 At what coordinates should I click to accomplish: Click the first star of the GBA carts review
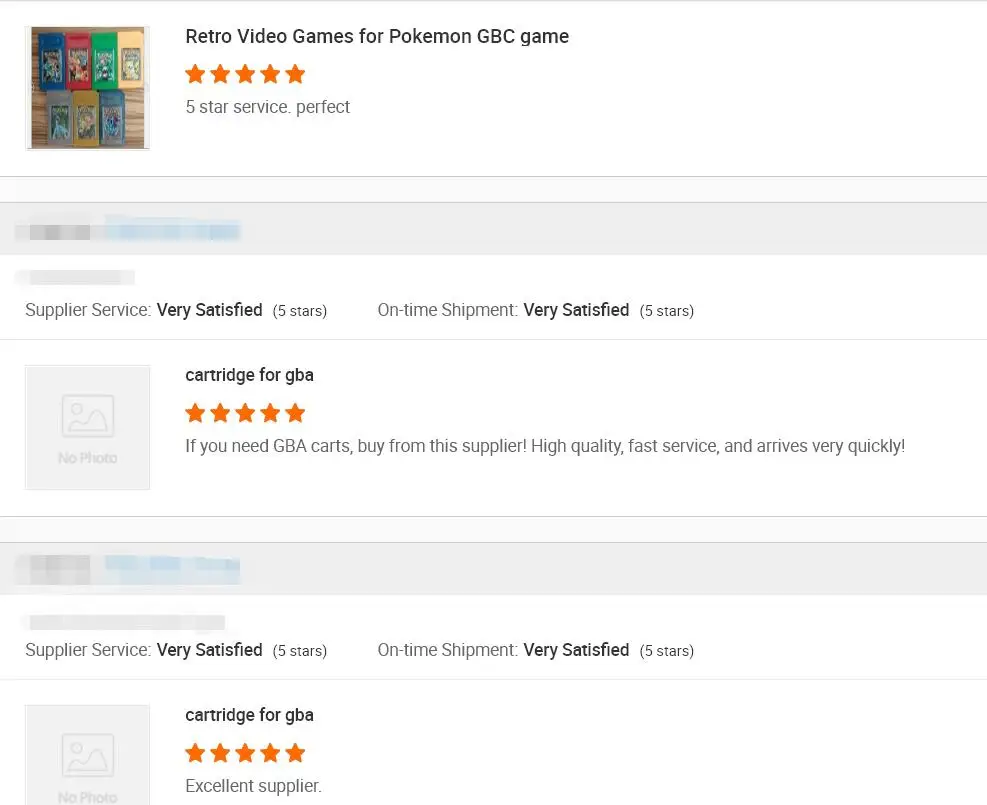(x=195, y=413)
